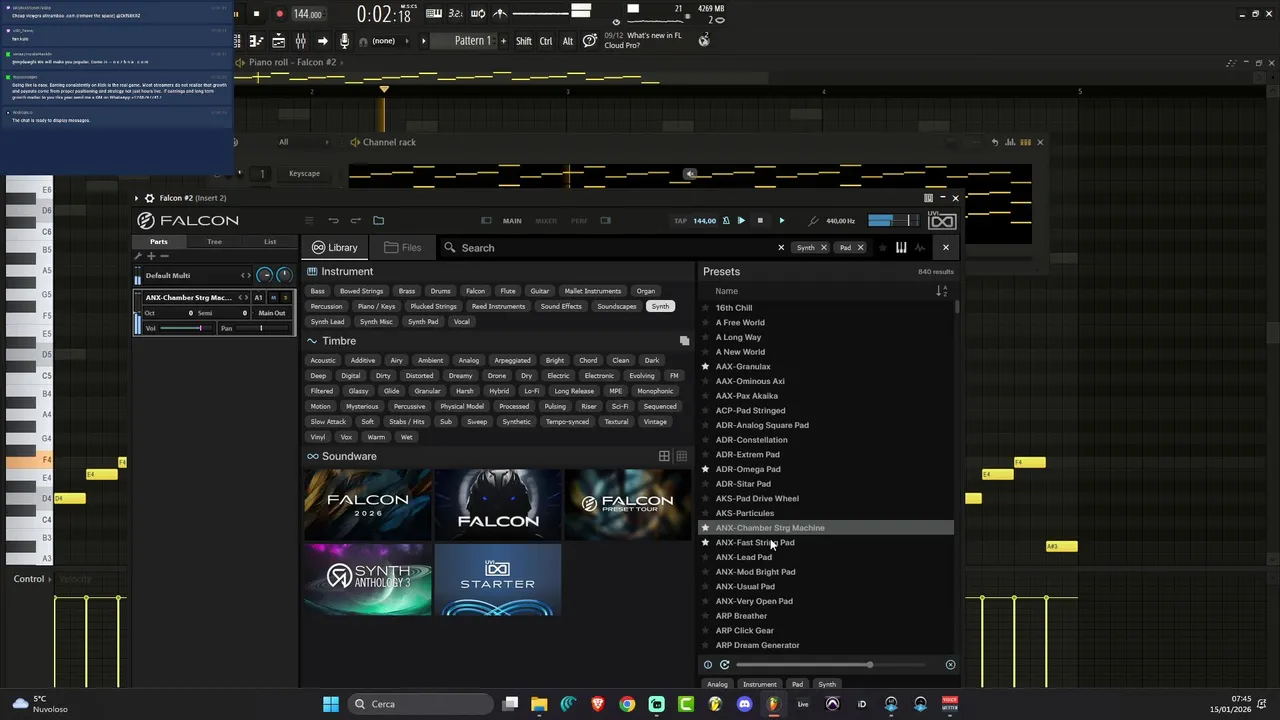This screenshot has height=720, width=1280.
Task: Click the Falcon redo arrow icon
Action: (355, 220)
